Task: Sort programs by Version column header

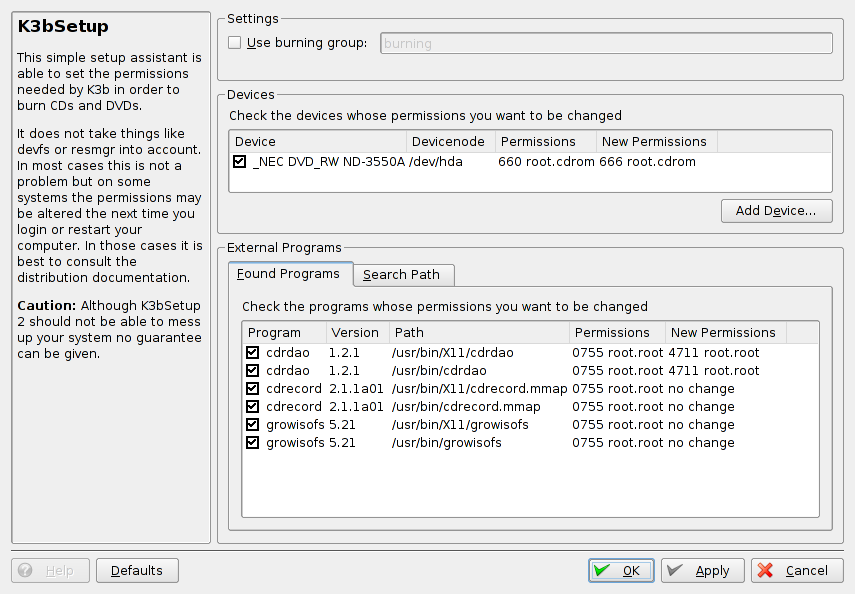Action: 355,333
